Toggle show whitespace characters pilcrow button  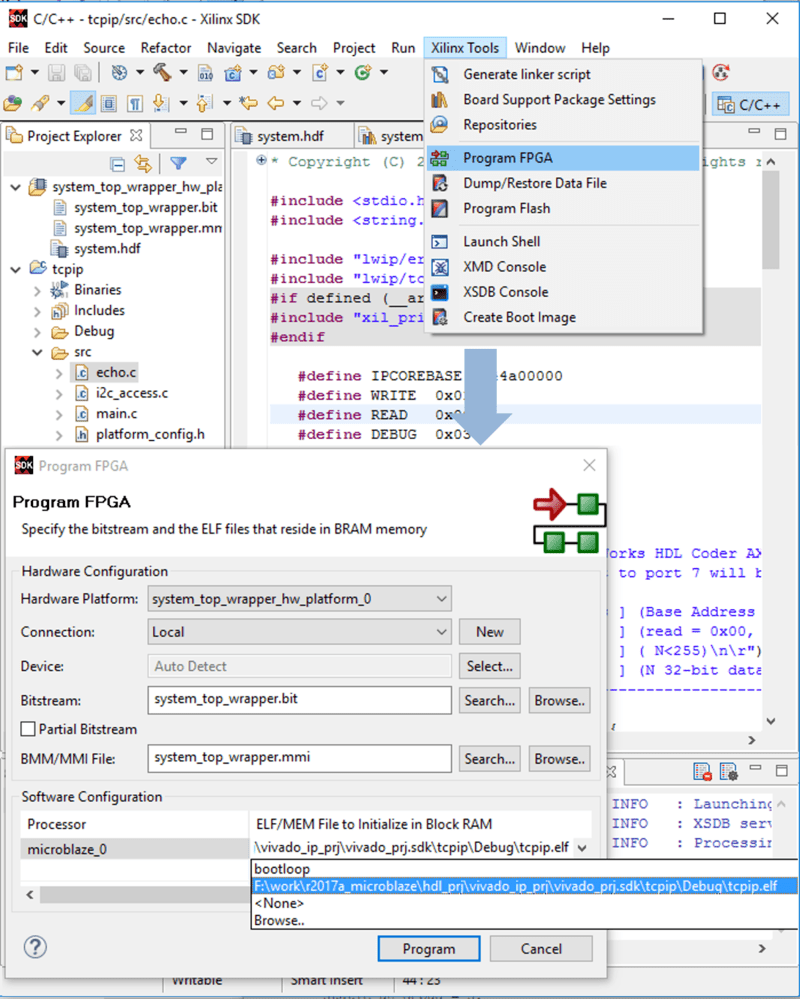tap(134, 103)
